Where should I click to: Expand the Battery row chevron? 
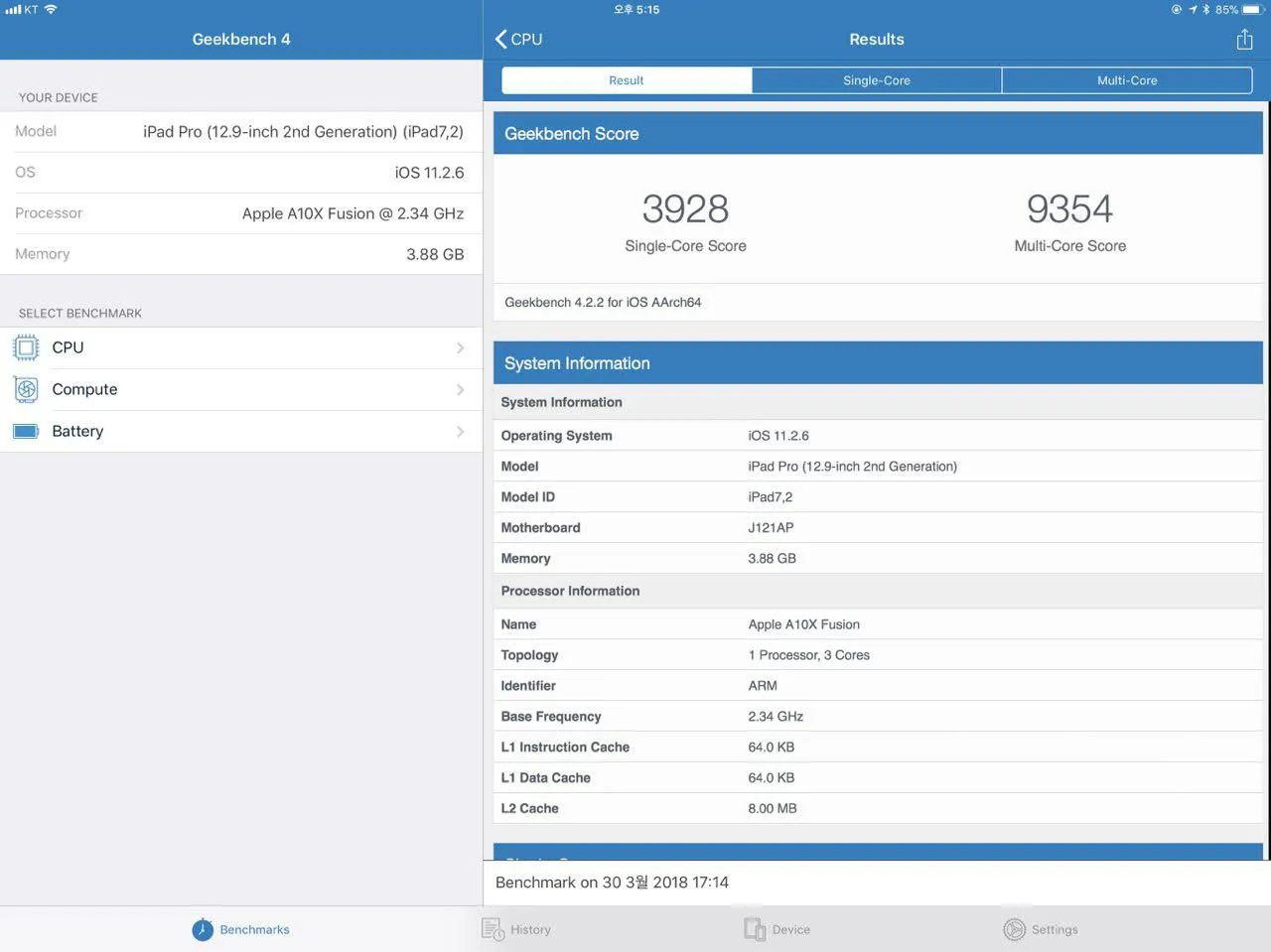tap(460, 432)
